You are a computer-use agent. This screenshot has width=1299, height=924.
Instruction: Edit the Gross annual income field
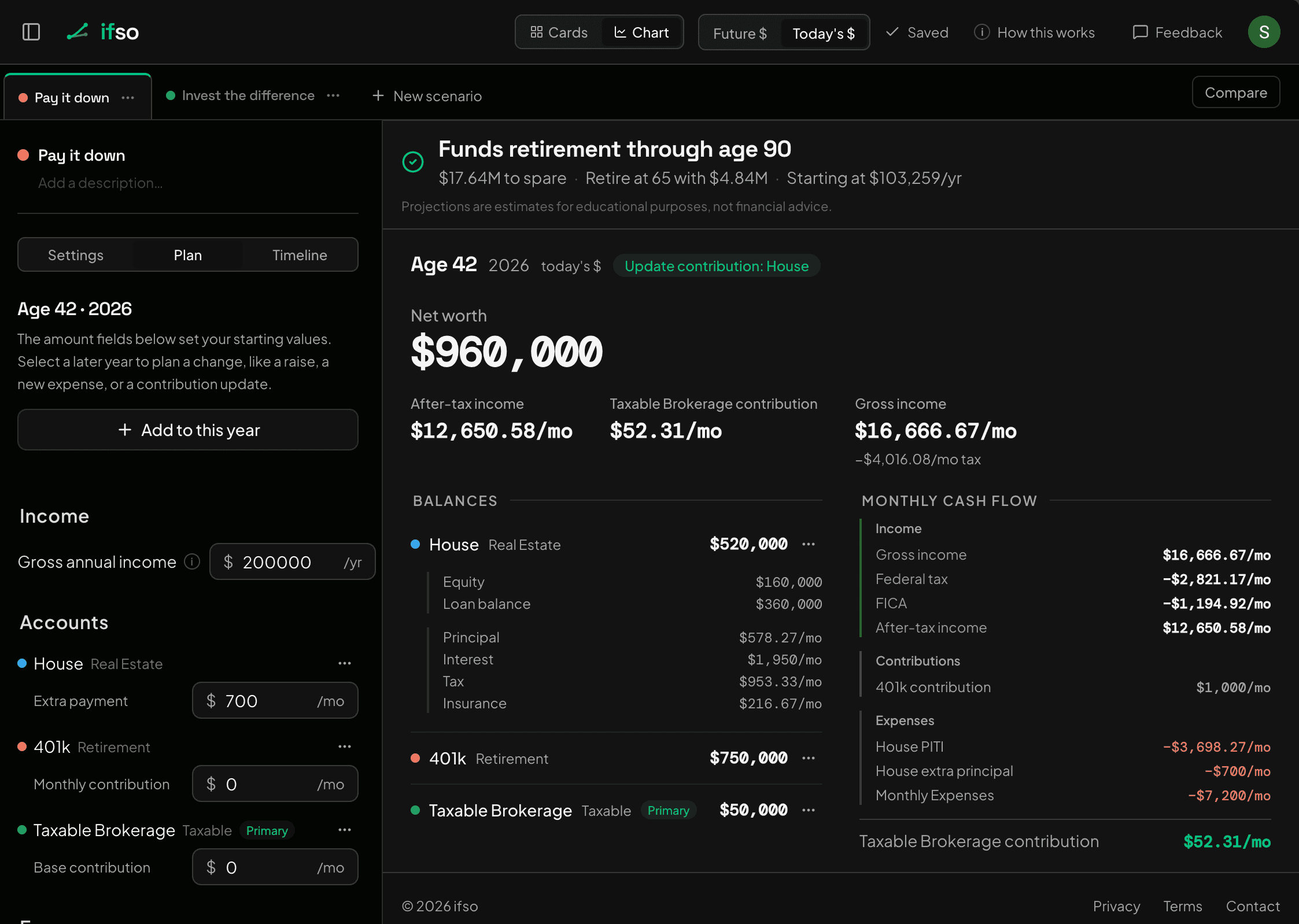point(293,561)
